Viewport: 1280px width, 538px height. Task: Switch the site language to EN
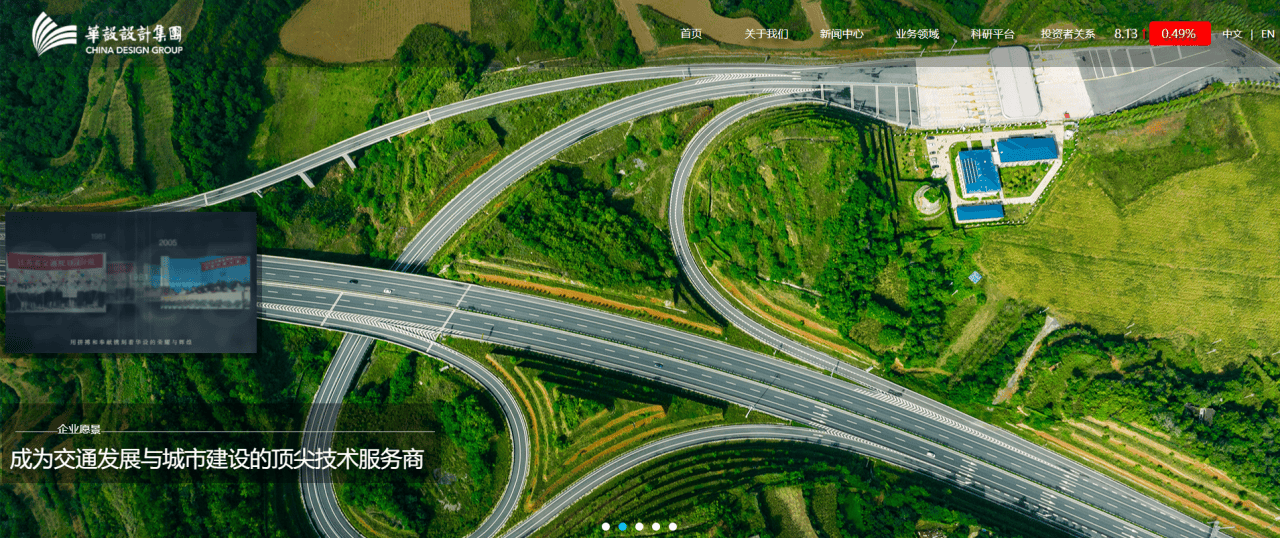click(x=1267, y=34)
